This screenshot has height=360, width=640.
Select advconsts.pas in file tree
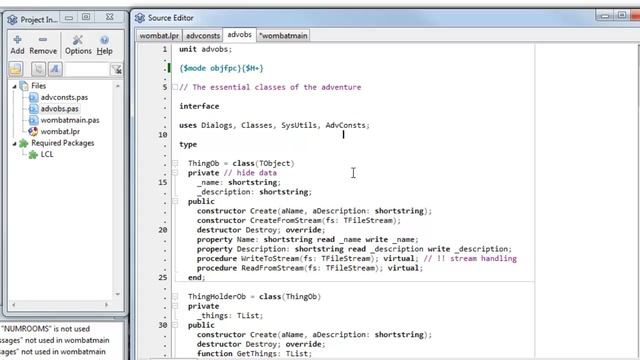click(x=64, y=97)
